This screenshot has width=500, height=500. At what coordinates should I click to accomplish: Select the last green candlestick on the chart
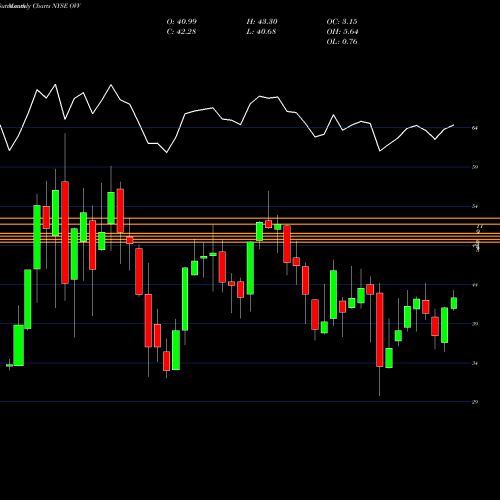(454, 303)
